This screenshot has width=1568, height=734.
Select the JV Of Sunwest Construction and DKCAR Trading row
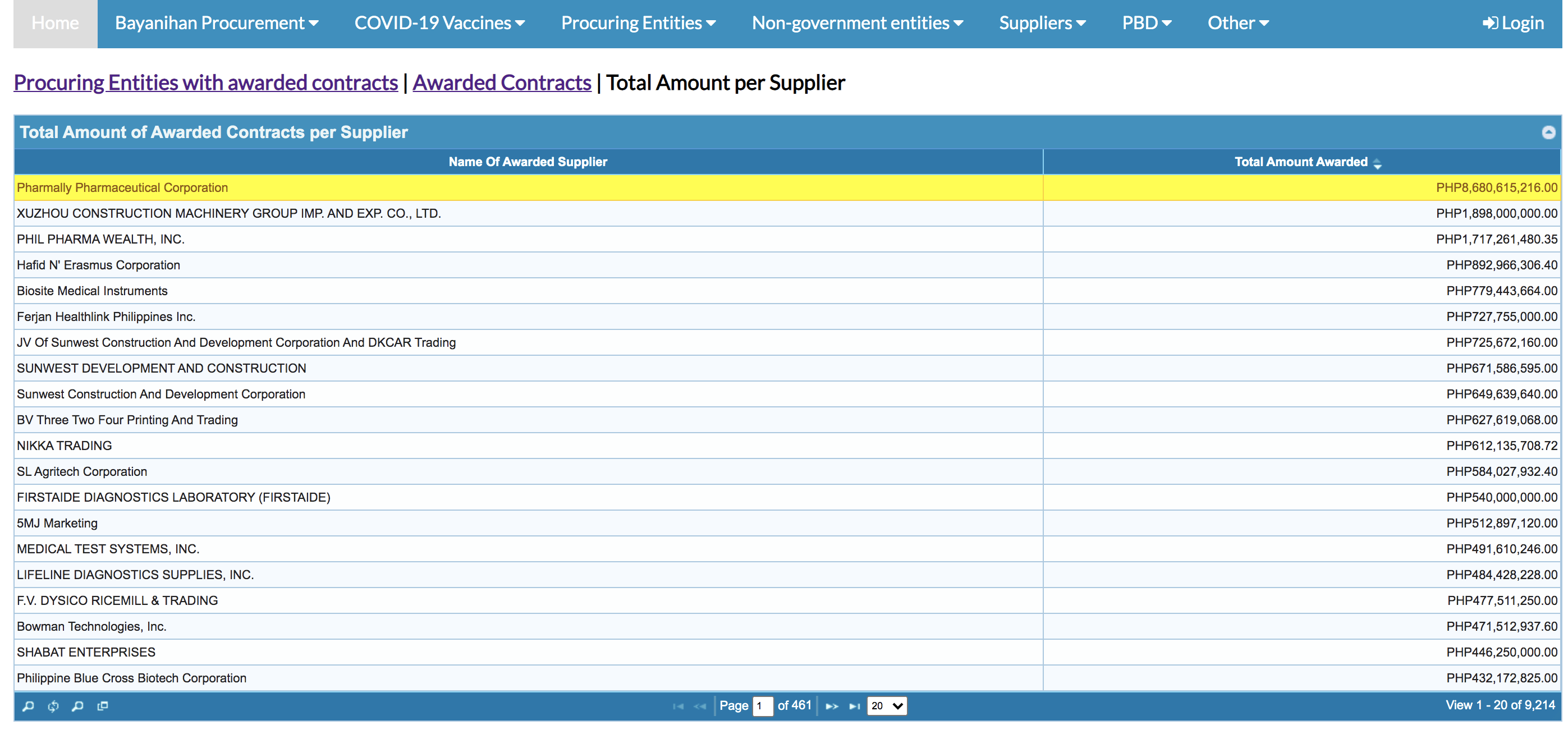coord(787,343)
